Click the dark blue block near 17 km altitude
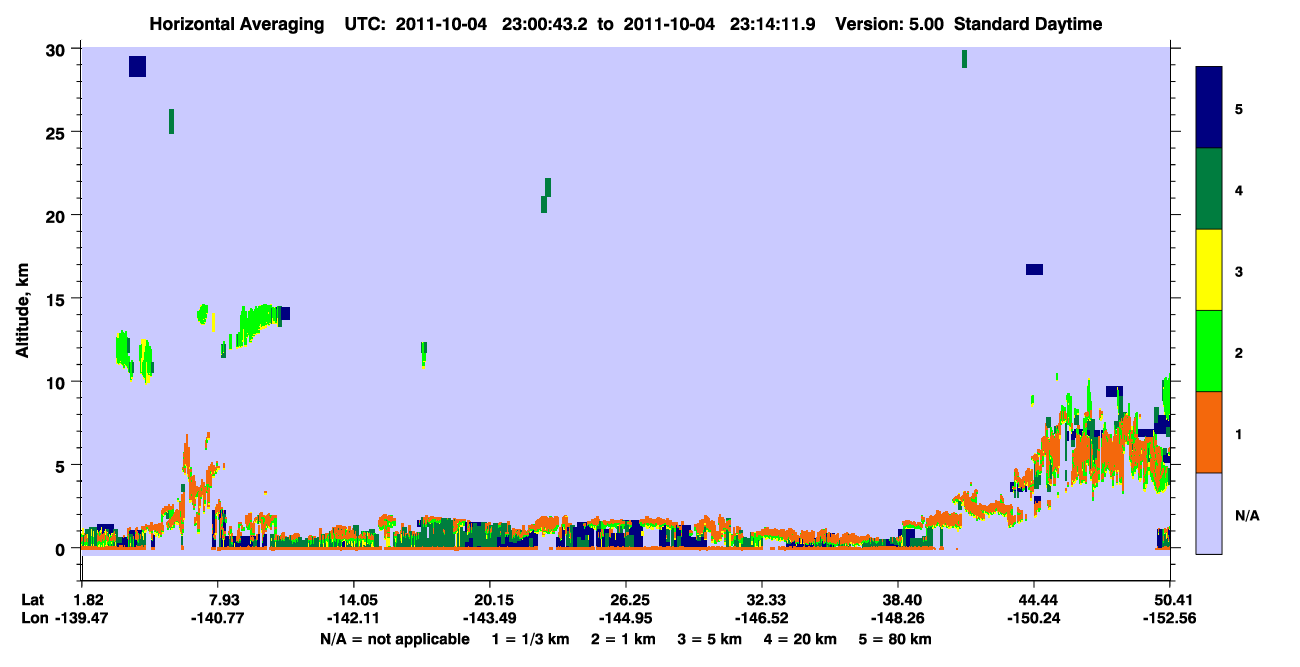The width and height of the screenshot is (1300, 667). (x=1035, y=269)
